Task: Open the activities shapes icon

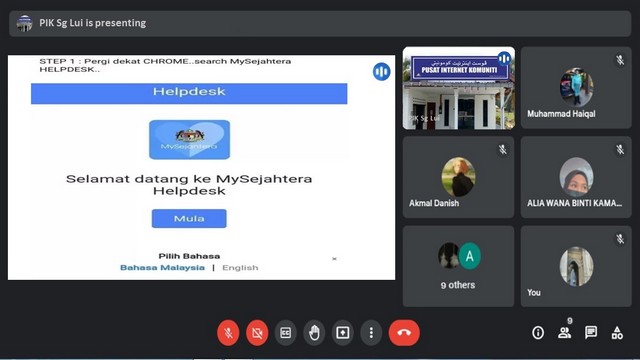Action: pyautogui.click(x=617, y=333)
